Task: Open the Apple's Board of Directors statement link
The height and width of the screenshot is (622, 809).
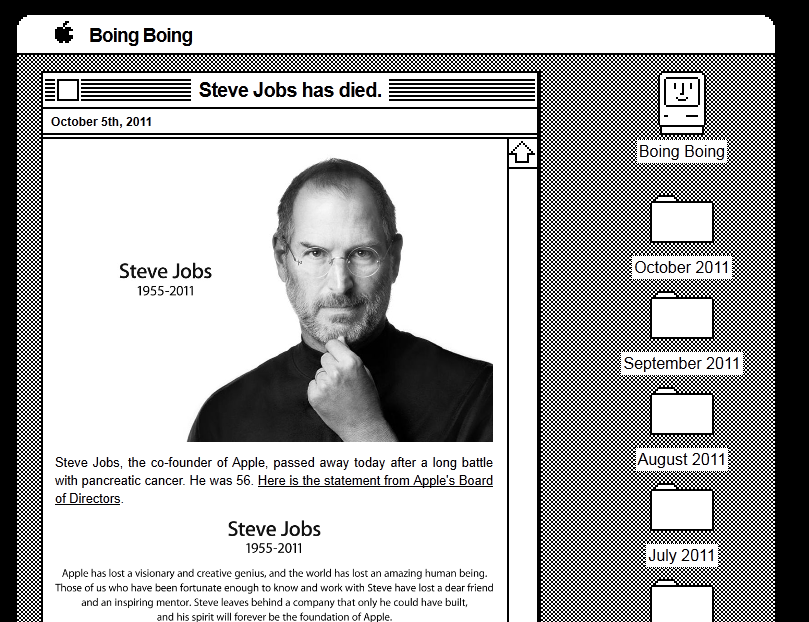Action: [375, 481]
